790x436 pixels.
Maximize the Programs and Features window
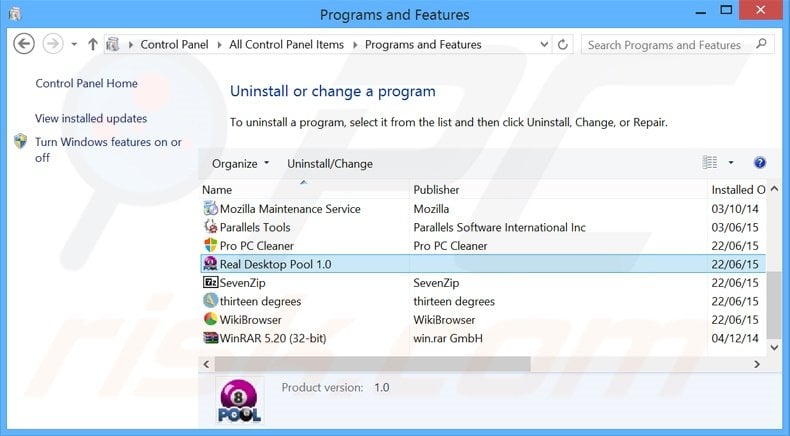[726, 10]
